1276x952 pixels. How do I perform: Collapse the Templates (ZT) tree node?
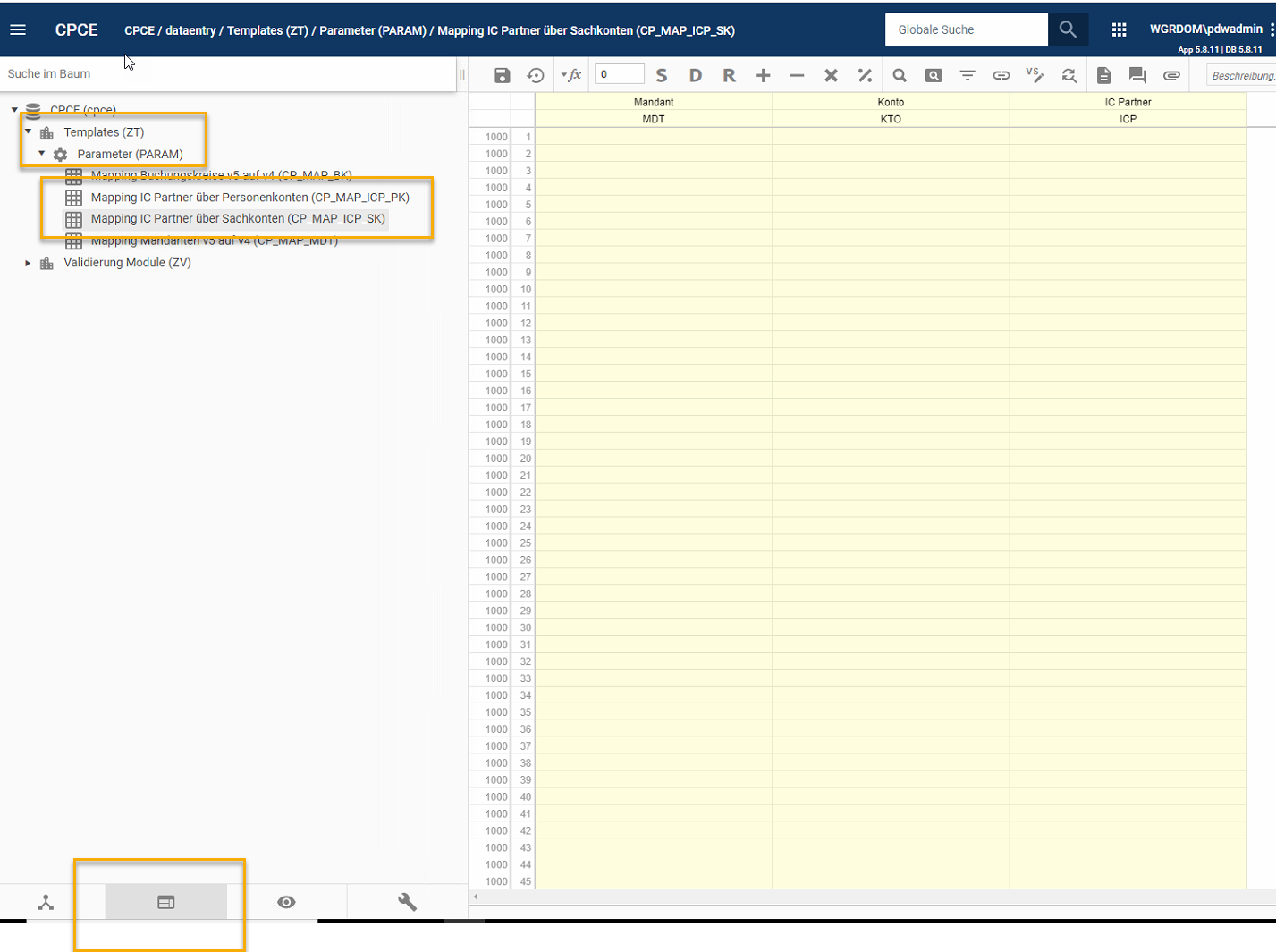pos(29,131)
